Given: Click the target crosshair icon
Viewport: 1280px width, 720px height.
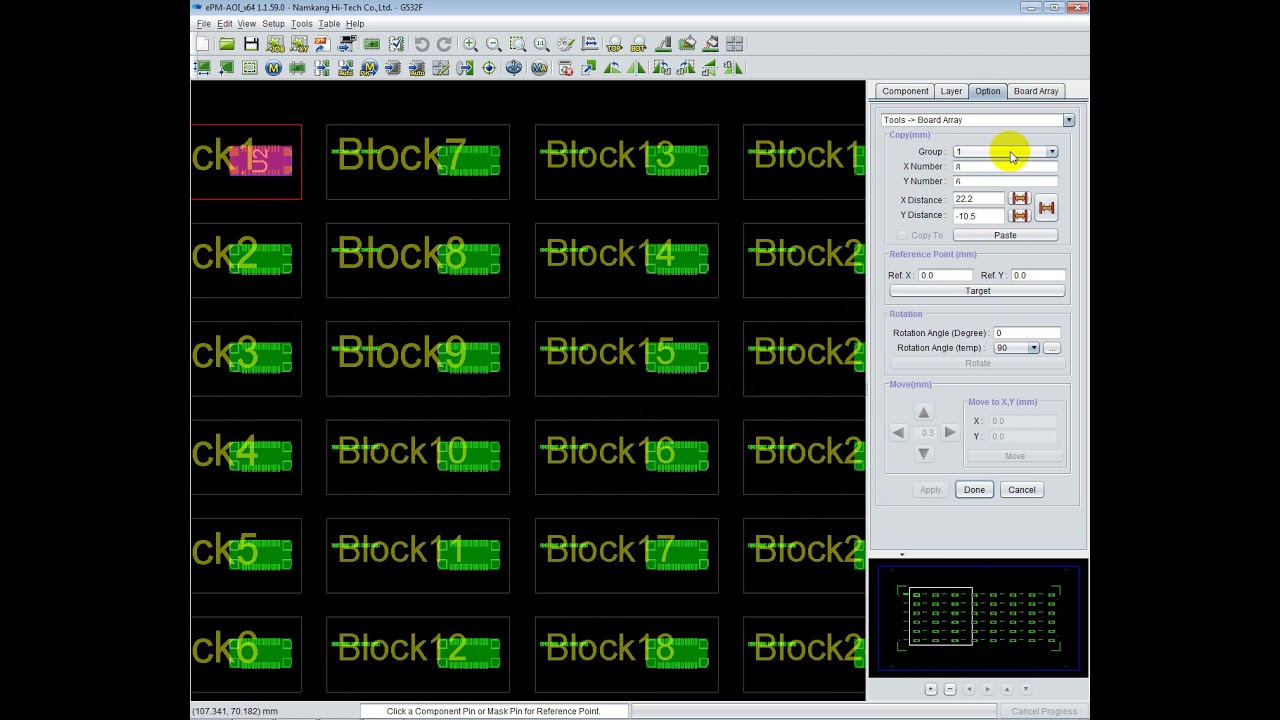Looking at the screenshot, I should (489, 68).
